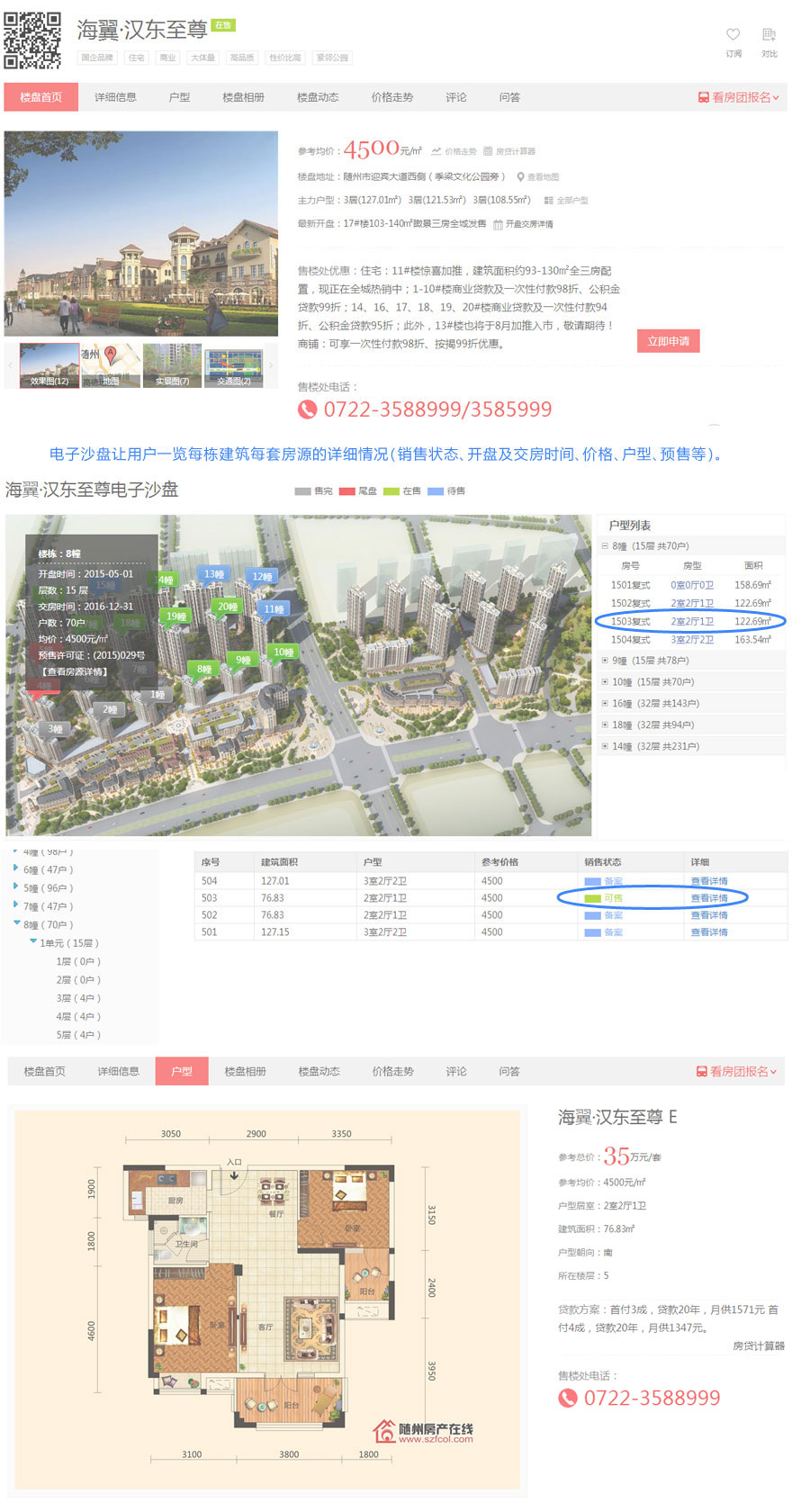Image resolution: width=792 pixels, height=1512 pixels.
Task: Open the top 评论 tab
Action: pyautogui.click(x=456, y=97)
